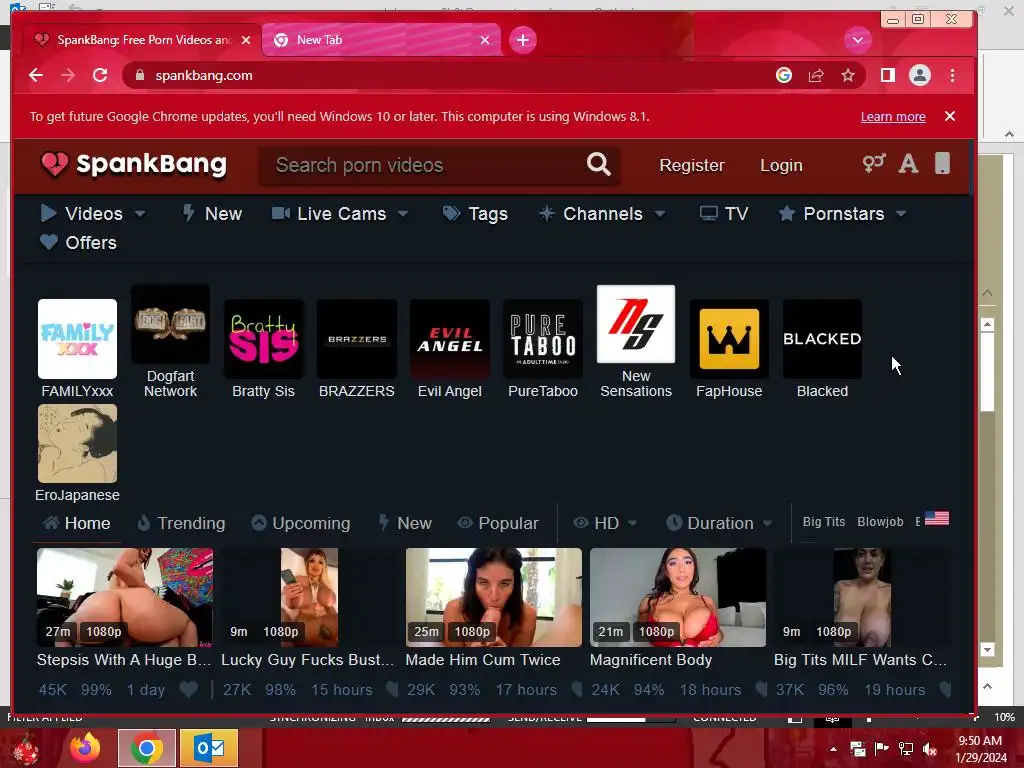Select the Upcoming filter tab
Screen dimensions: 1024x768
click(x=301, y=523)
